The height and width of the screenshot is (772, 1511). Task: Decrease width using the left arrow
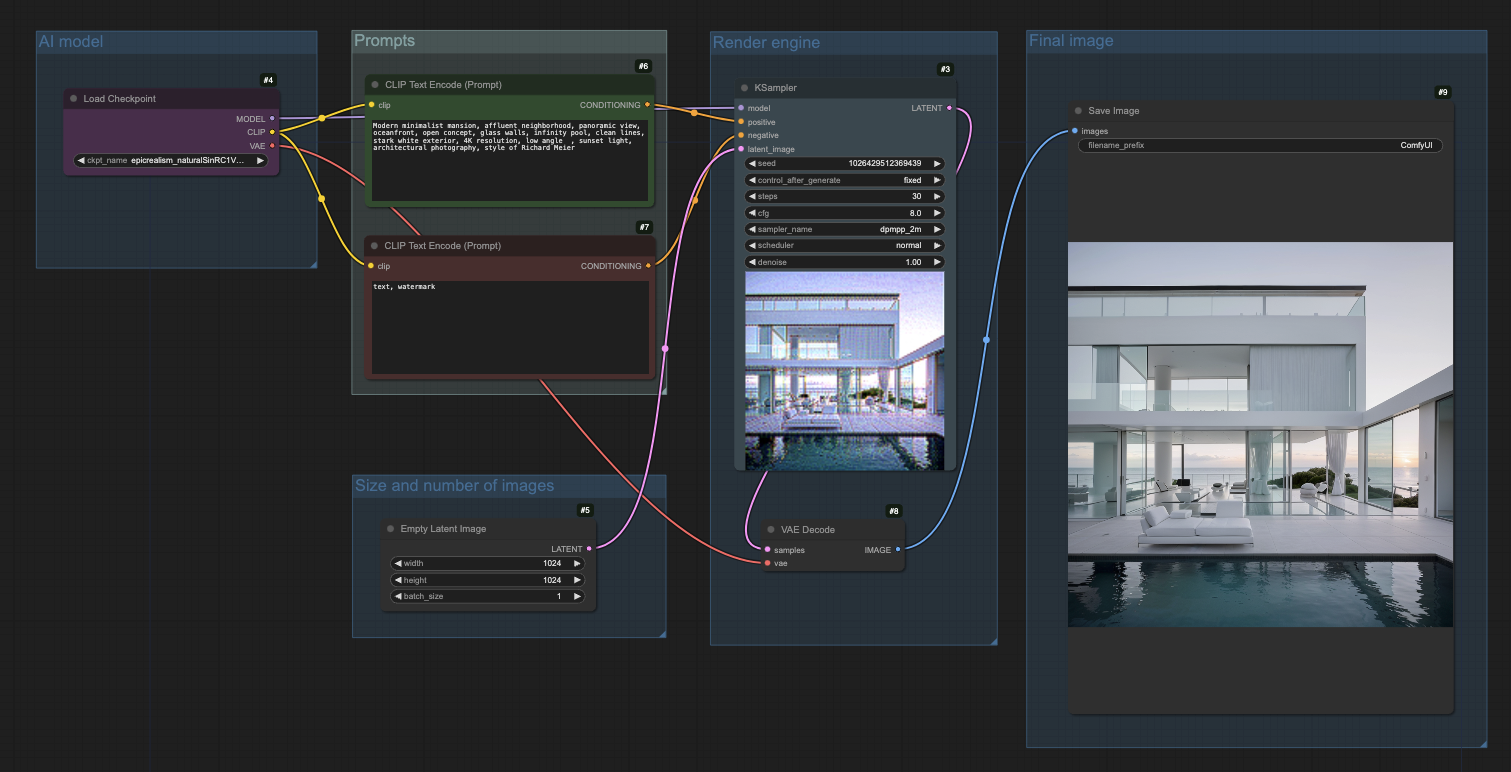[x=397, y=563]
